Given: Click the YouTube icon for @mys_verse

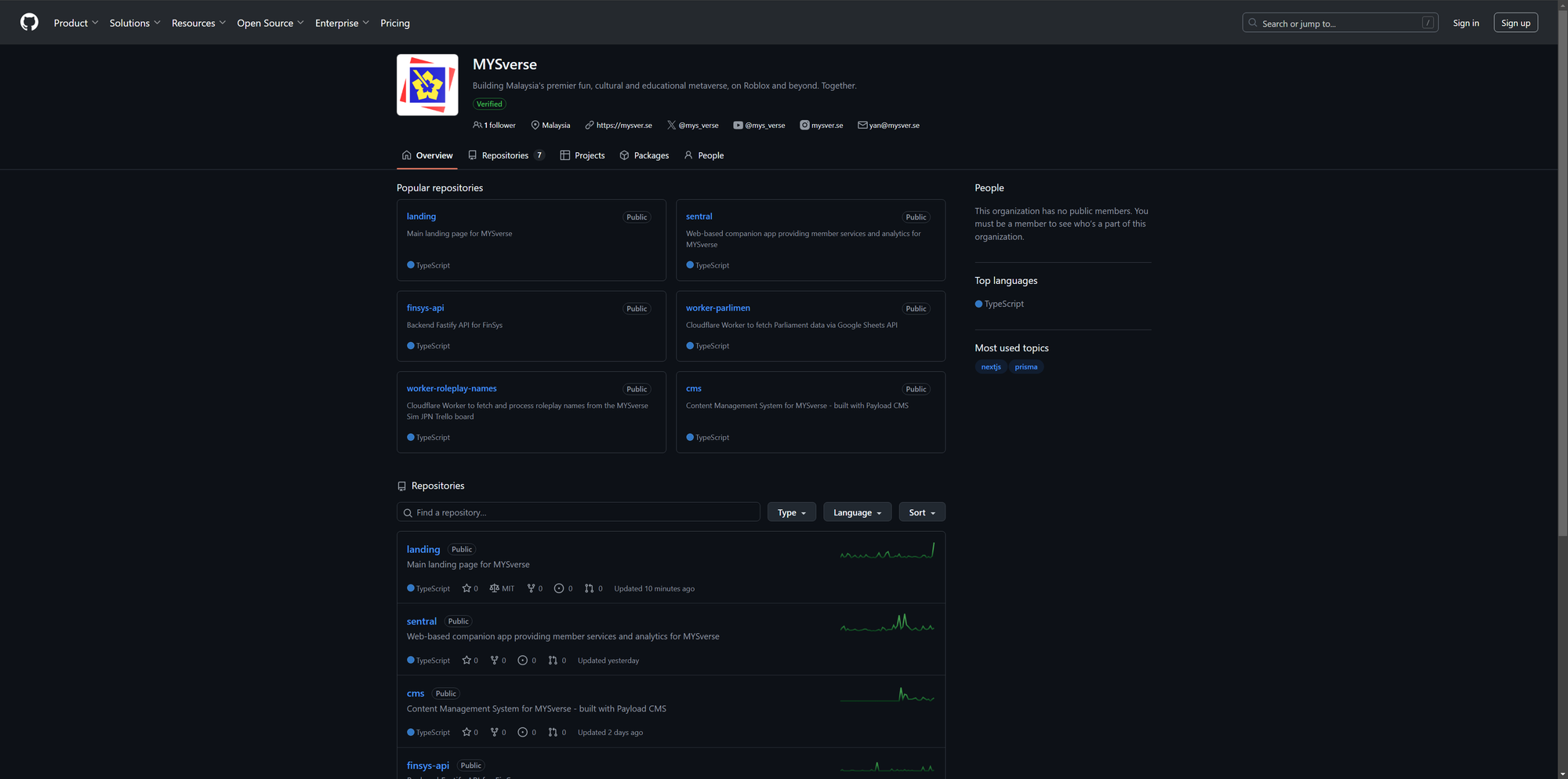Looking at the screenshot, I should 738,125.
